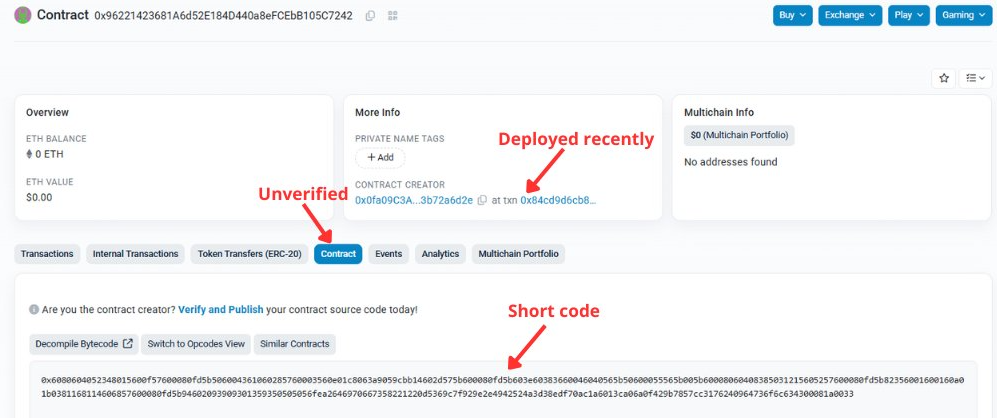Open the list options dropdown
Viewport: 997px width, 418px height.
974,78
